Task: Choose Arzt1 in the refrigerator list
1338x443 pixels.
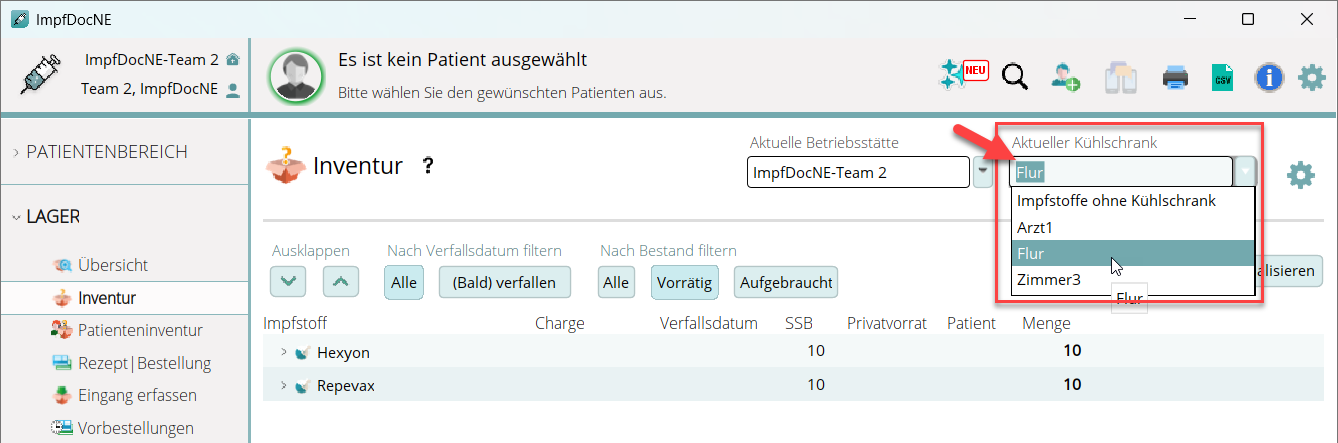Action: pos(1035,227)
